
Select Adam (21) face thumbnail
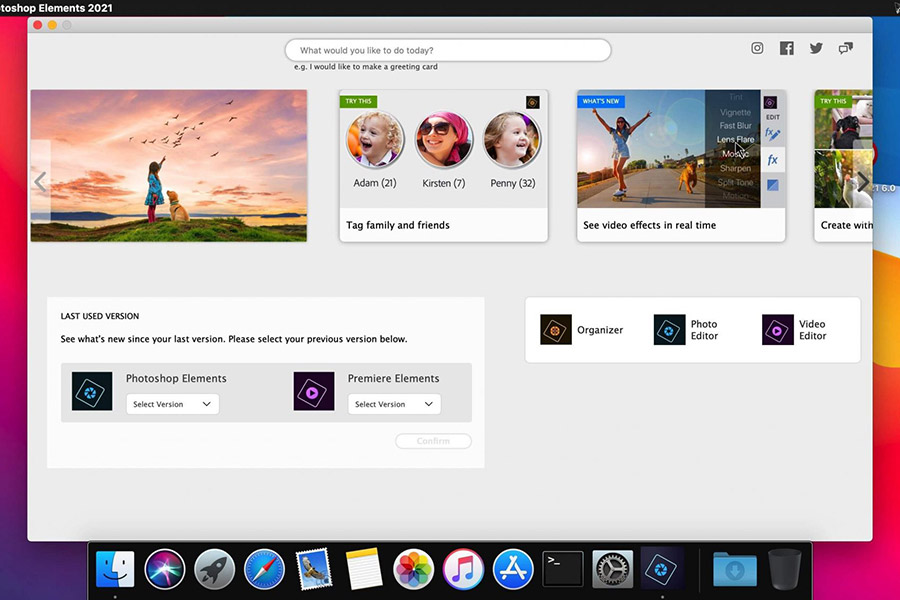click(x=375, y=140)
